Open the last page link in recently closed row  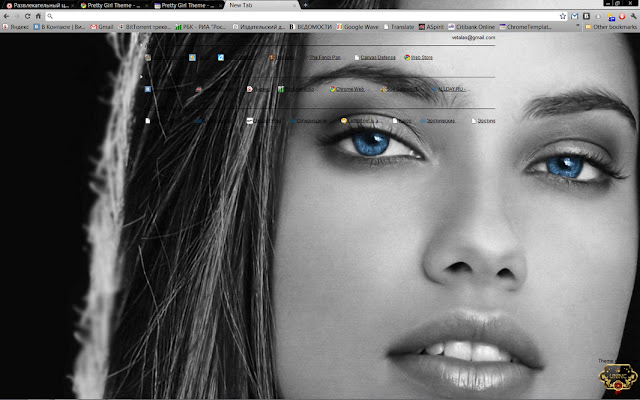484,121
